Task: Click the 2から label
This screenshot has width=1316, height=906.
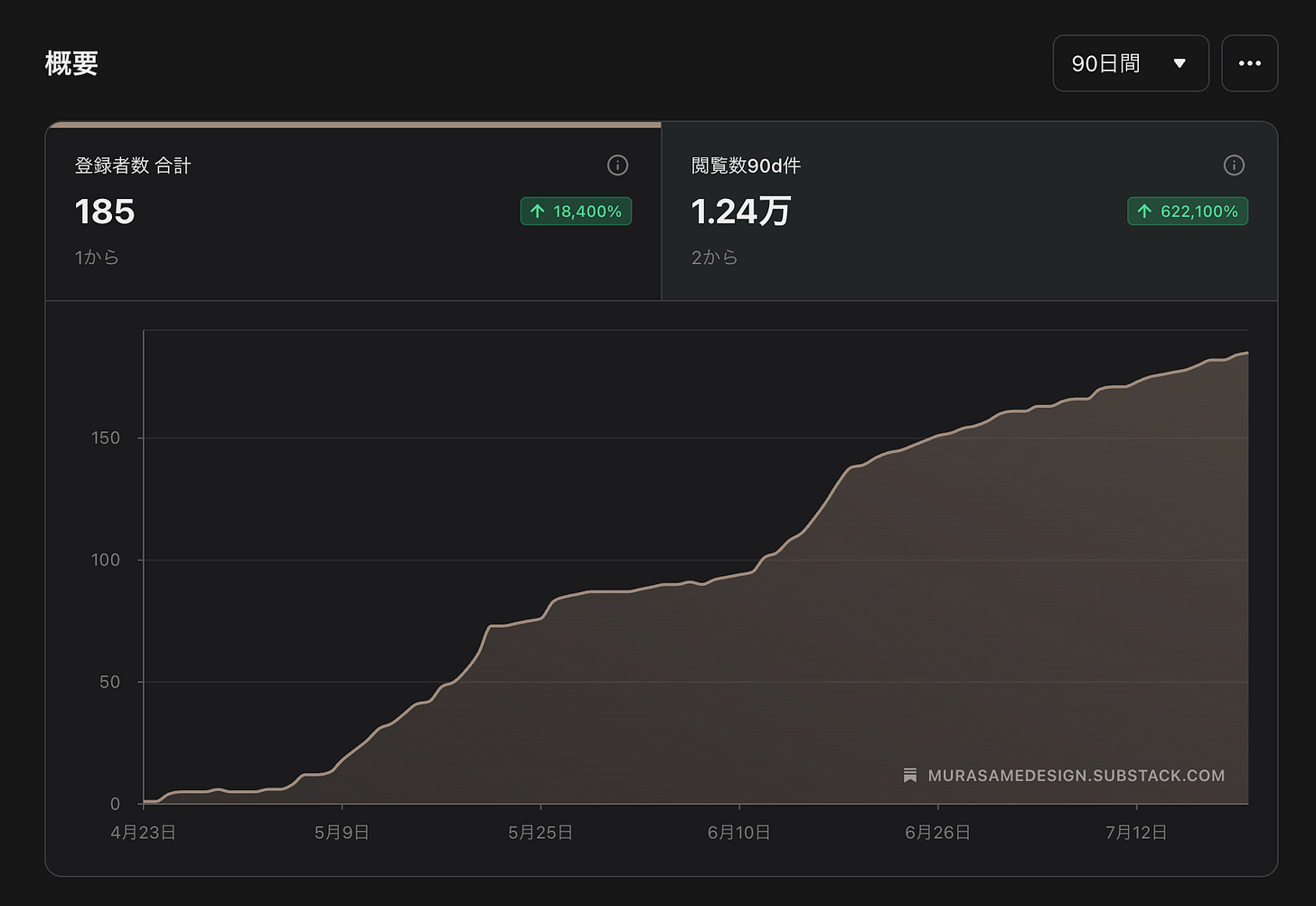Action: [714, 258]
